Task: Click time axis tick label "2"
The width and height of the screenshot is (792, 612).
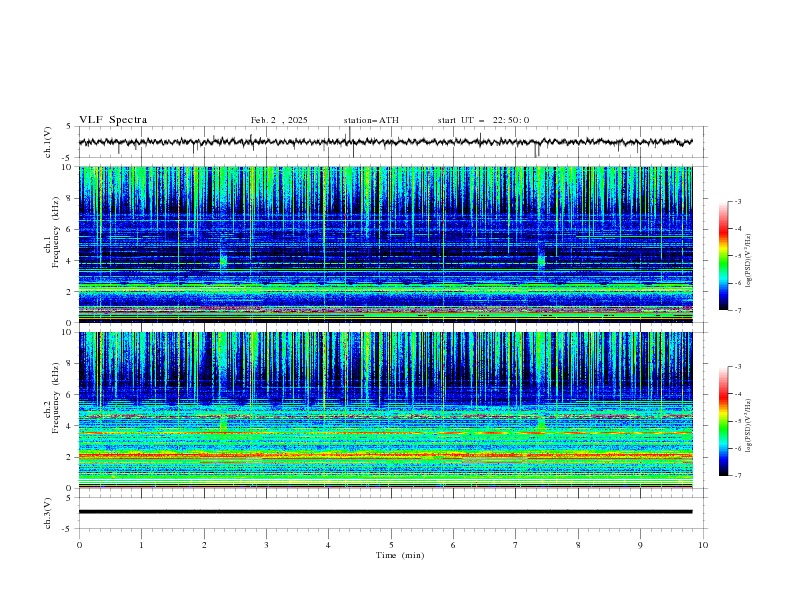Action: [x=204, y=545]
